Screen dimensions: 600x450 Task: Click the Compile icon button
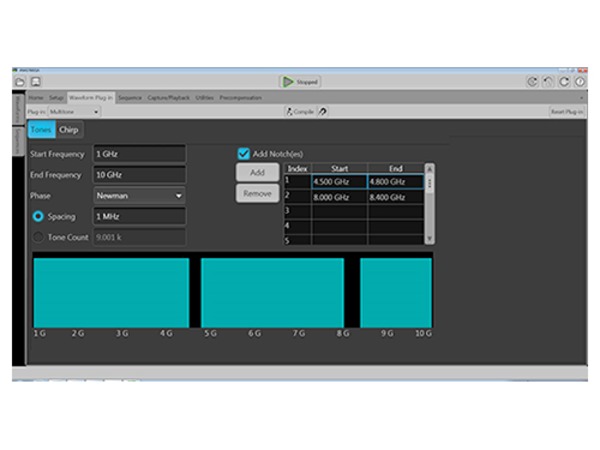pyautogui.click(x=303, y=112)
